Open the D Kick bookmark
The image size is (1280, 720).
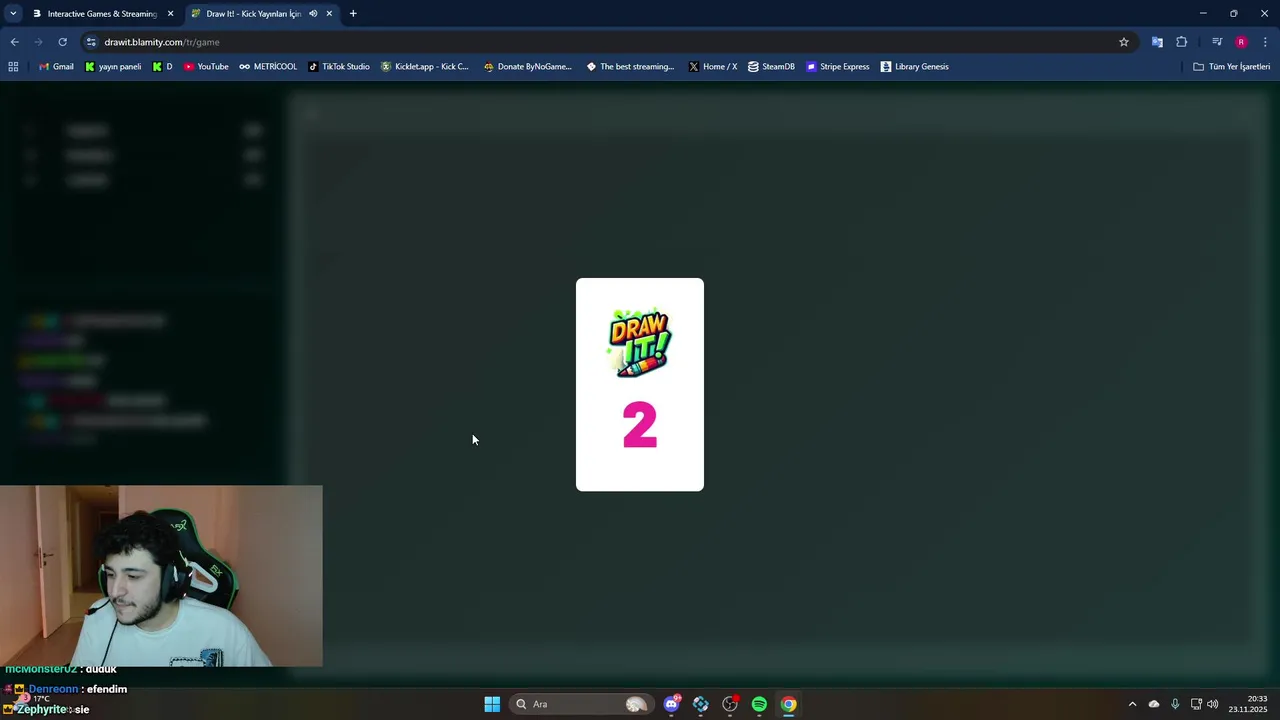pos(162,67)
